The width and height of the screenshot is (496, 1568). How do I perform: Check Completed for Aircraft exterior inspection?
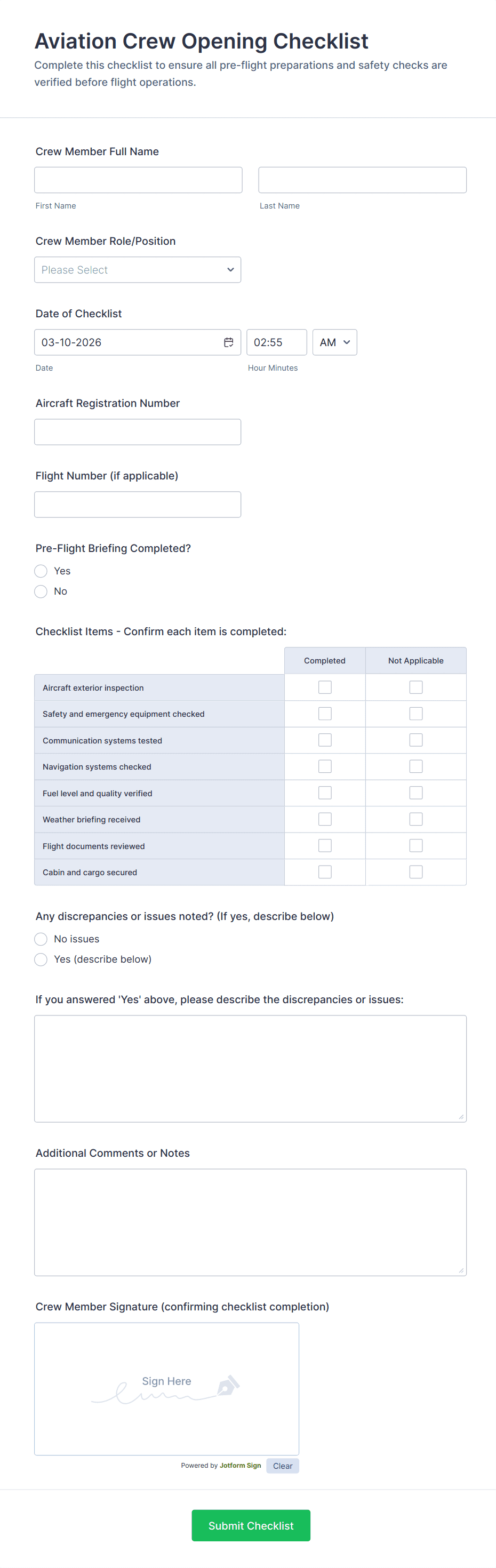click(324, 687)
